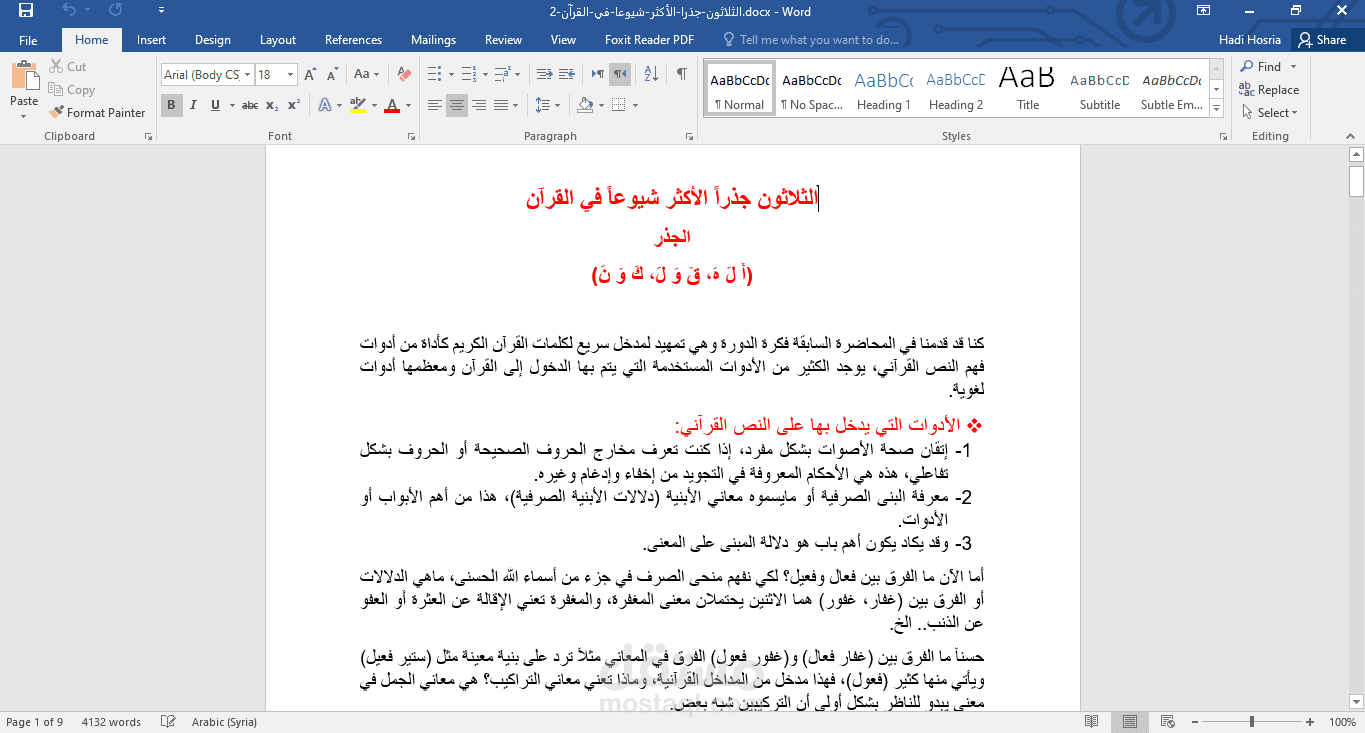Viewport: 1365px width, 733px height.
Task: Open the Change Case (Aa) menu
Action: (366, 74)
